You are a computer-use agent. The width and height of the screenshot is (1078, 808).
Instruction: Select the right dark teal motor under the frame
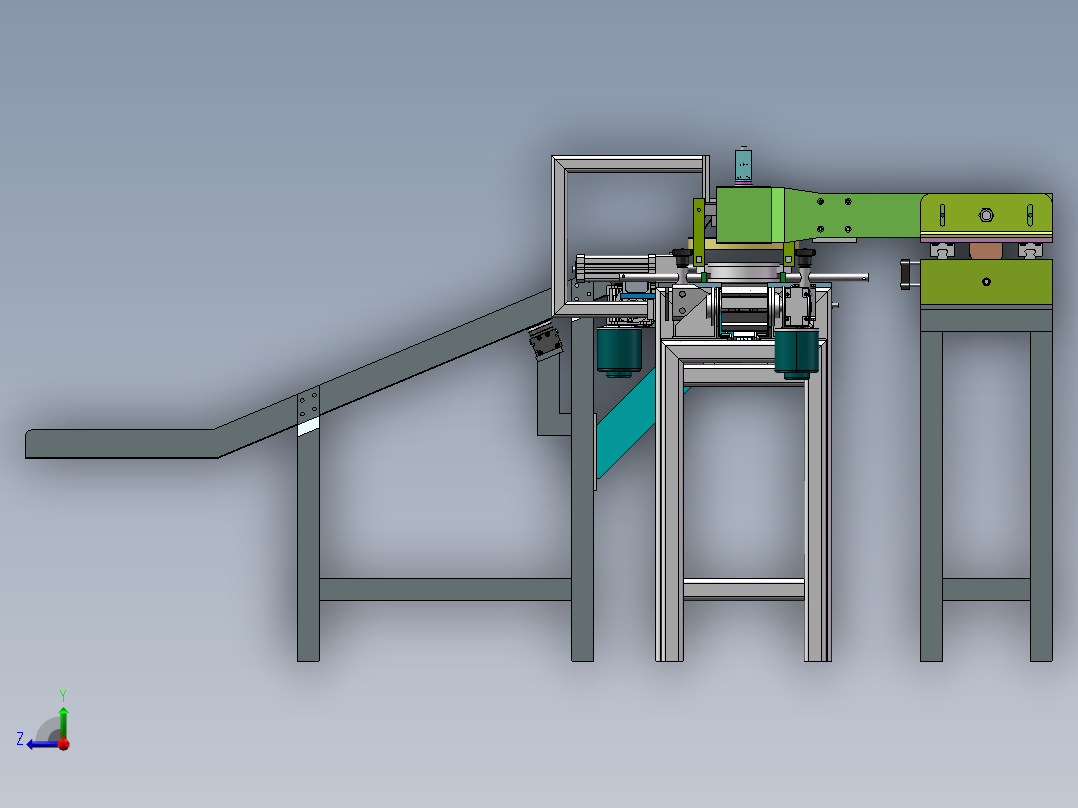point(796,353)
